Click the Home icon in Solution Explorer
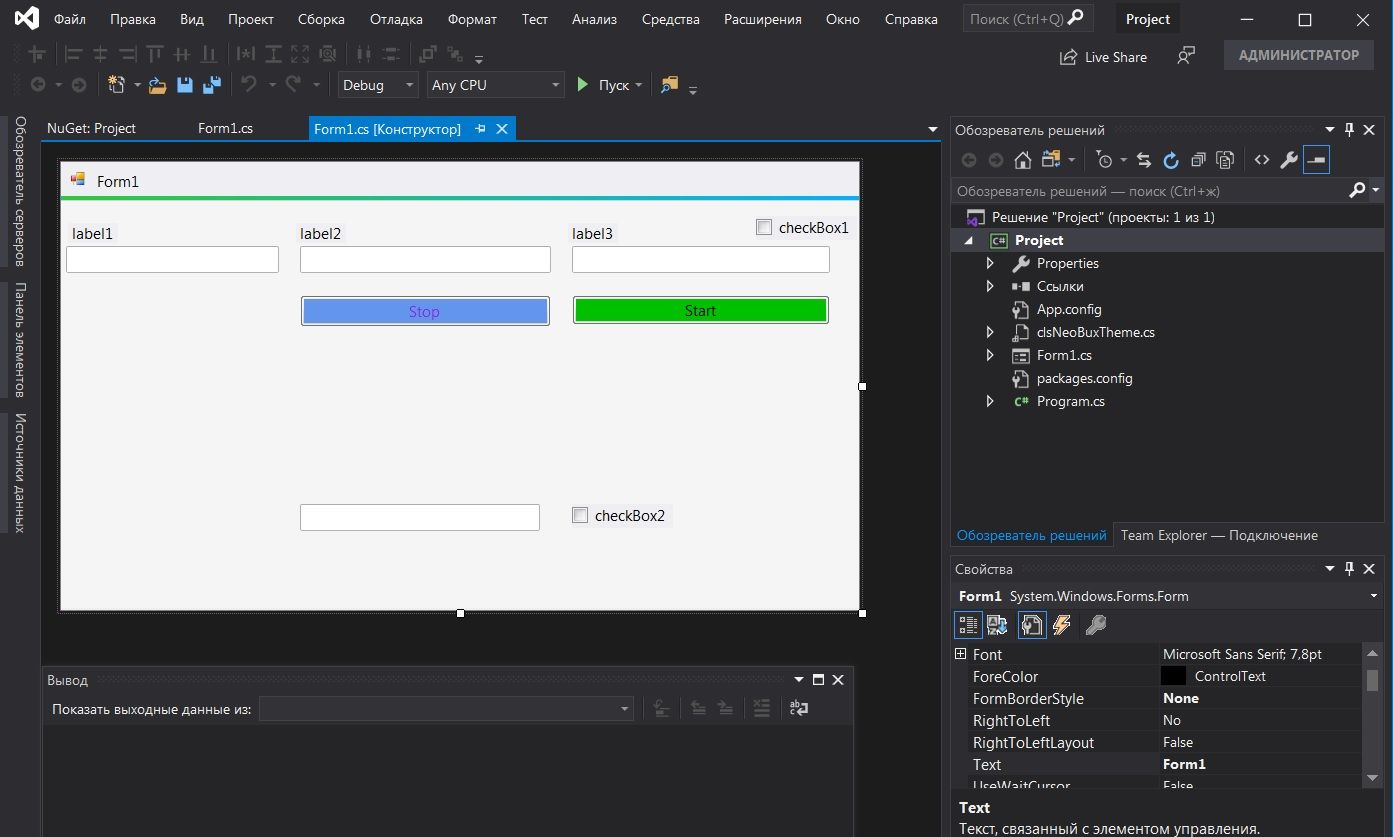 pyautogui.click(x=1022, y=160)
